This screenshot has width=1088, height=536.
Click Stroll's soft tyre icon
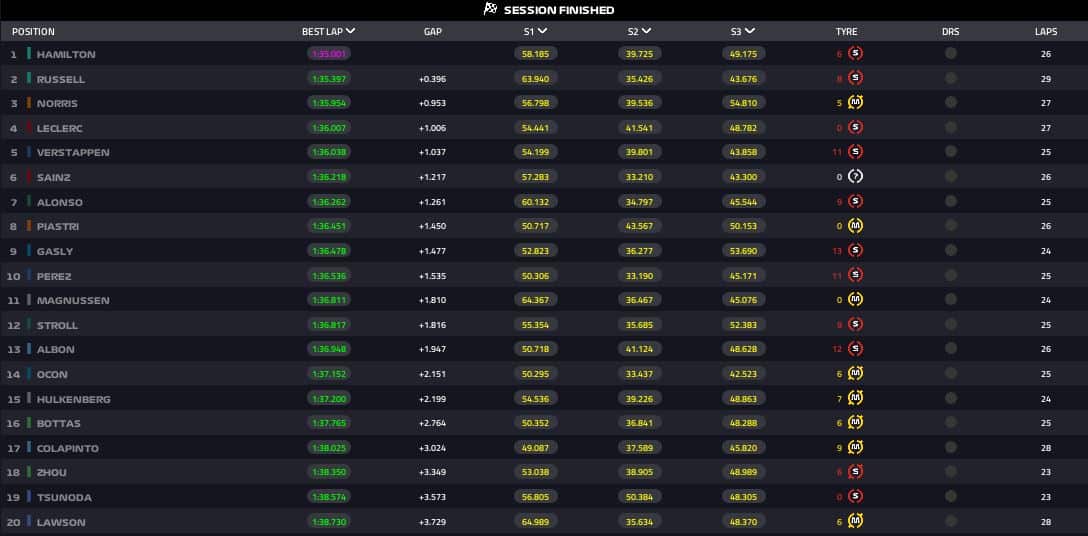(856, 325)
